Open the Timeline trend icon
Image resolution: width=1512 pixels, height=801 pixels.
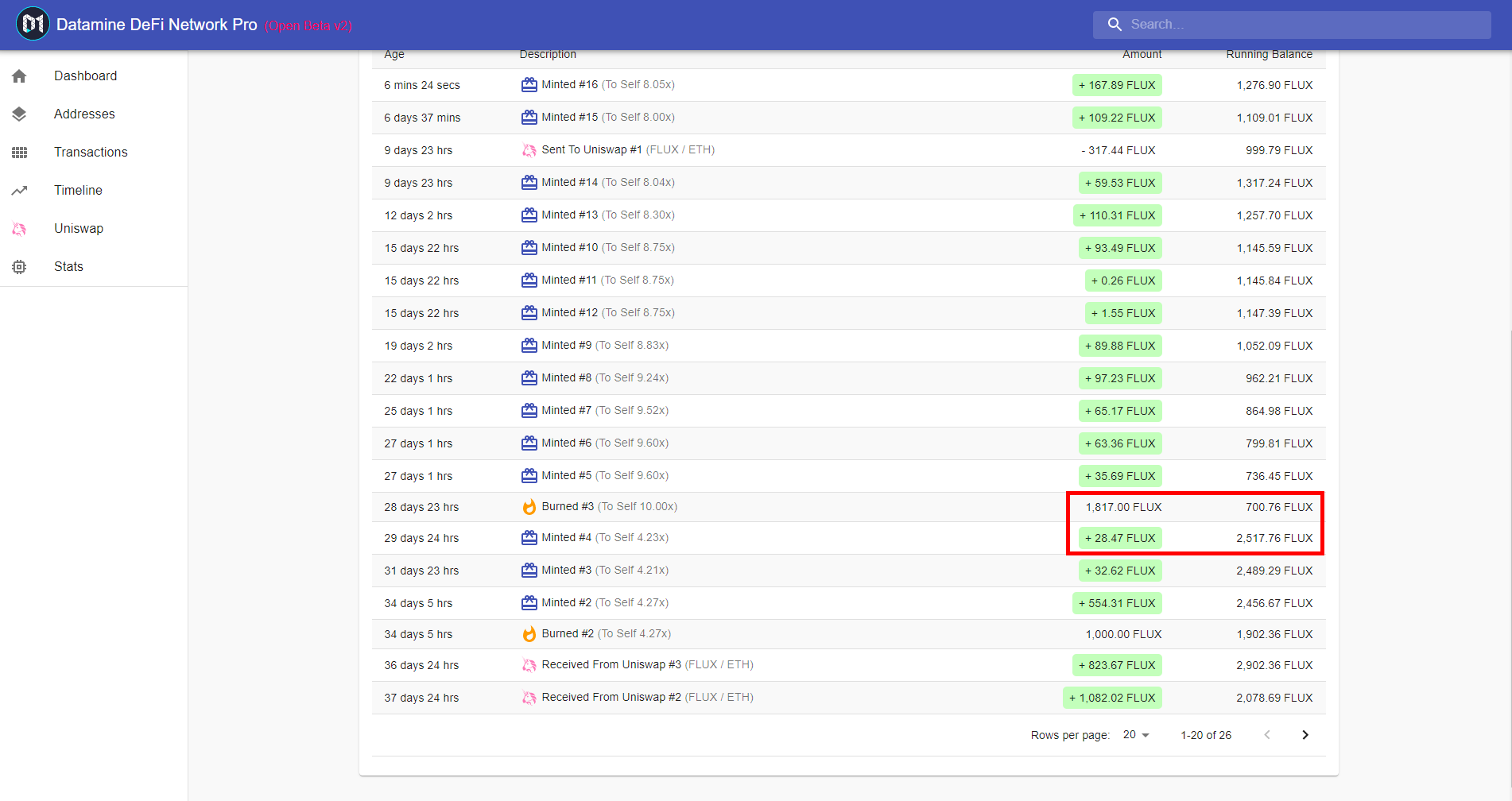[x=19, y=191]
